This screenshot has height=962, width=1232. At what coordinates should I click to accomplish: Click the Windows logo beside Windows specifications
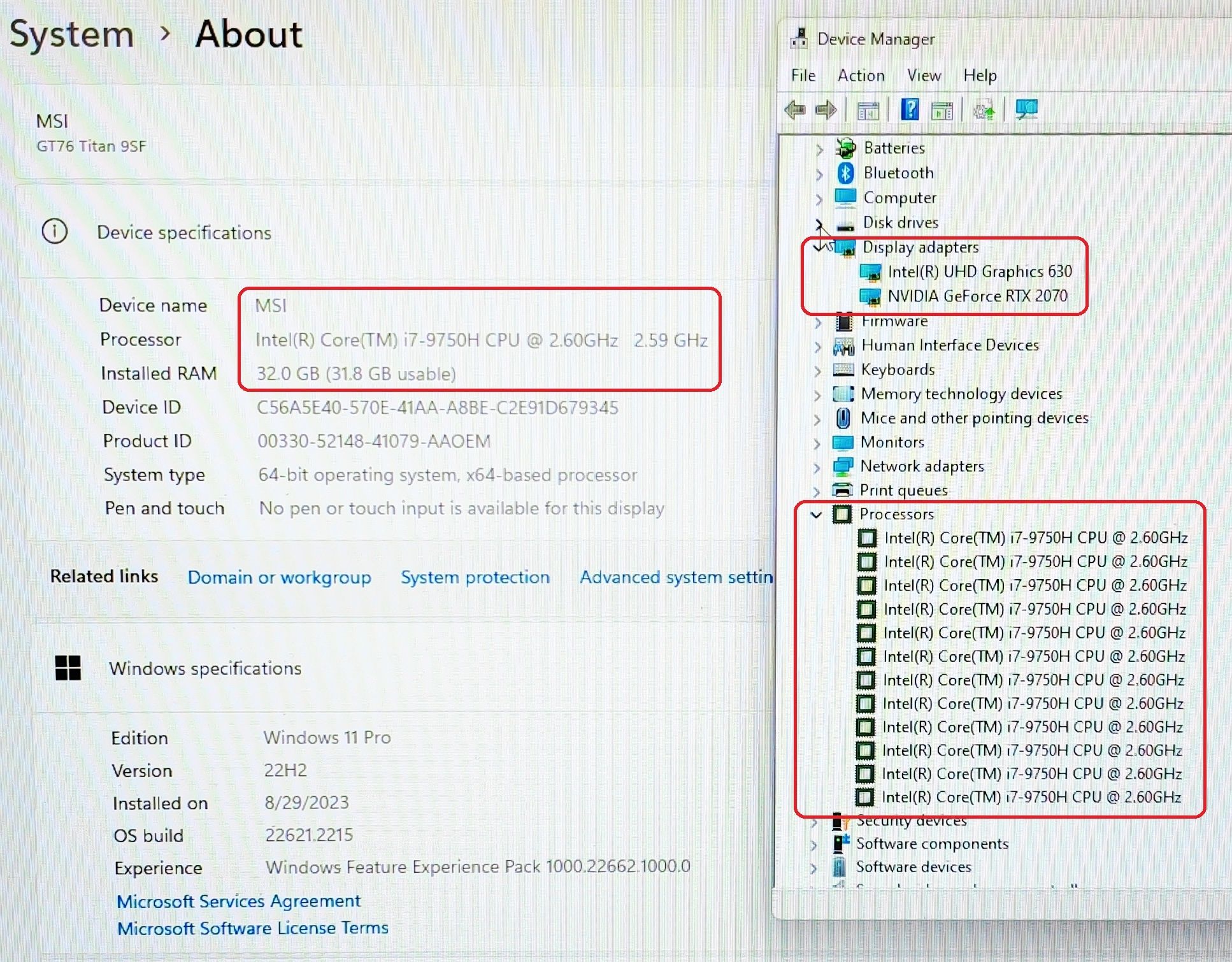point(68,668)
